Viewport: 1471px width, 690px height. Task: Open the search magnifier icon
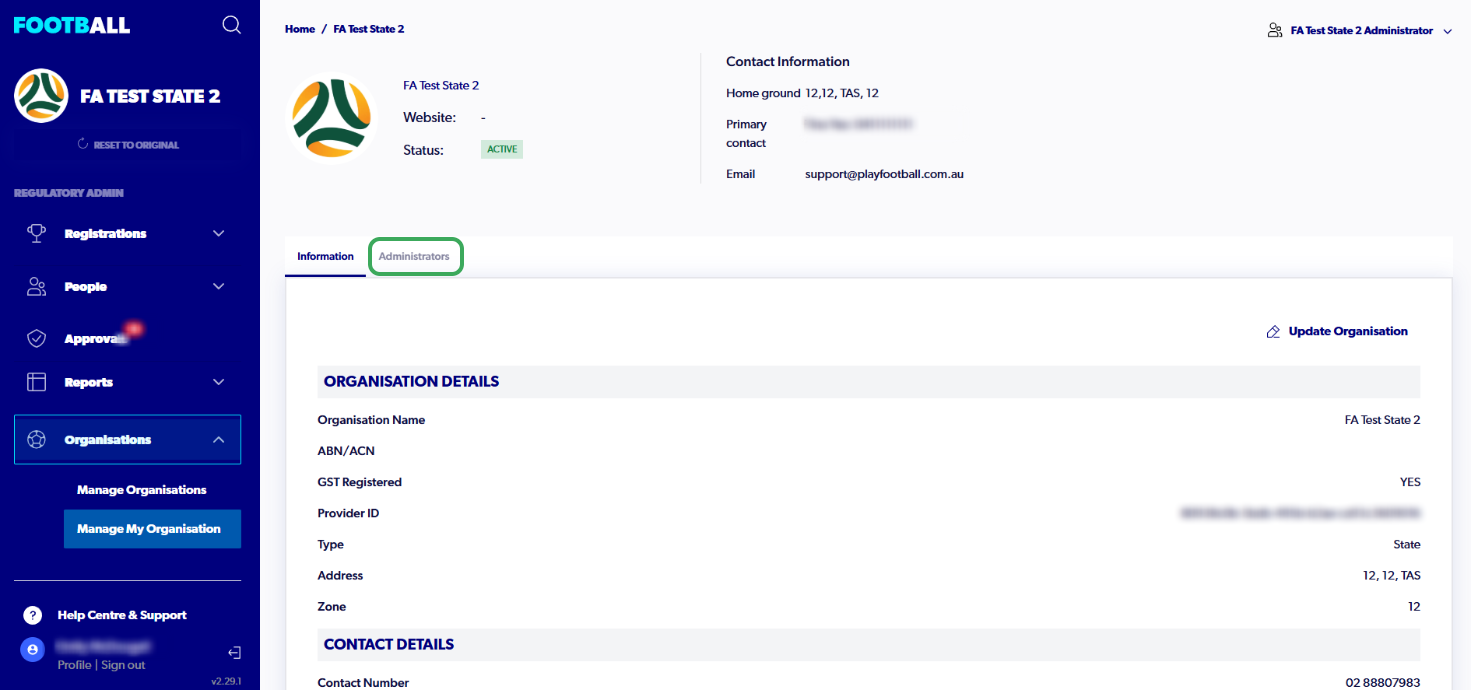[x=231, y=25]
